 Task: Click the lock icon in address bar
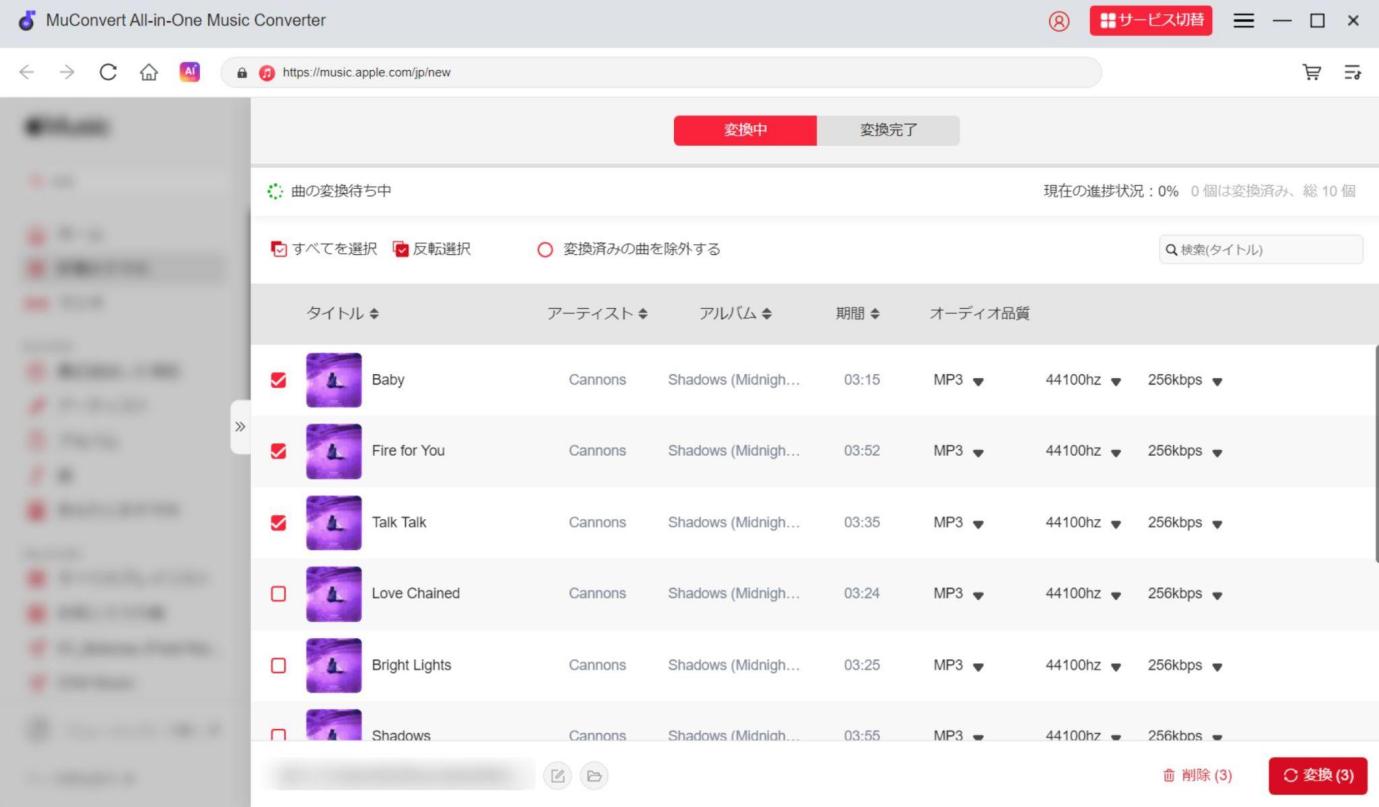(x=241, y=73)
